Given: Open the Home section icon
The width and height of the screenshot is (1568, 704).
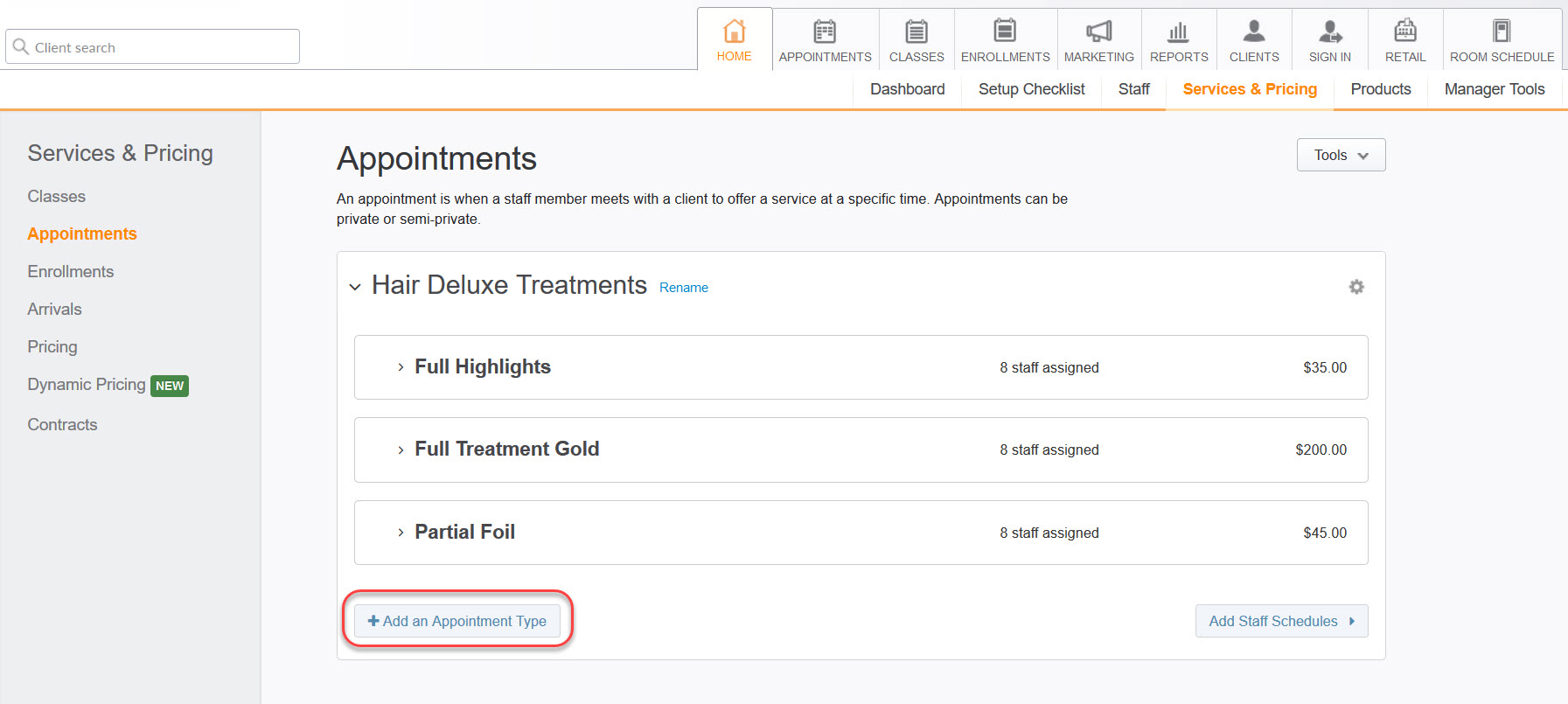Looking at the screenshot, I should 734,31.
